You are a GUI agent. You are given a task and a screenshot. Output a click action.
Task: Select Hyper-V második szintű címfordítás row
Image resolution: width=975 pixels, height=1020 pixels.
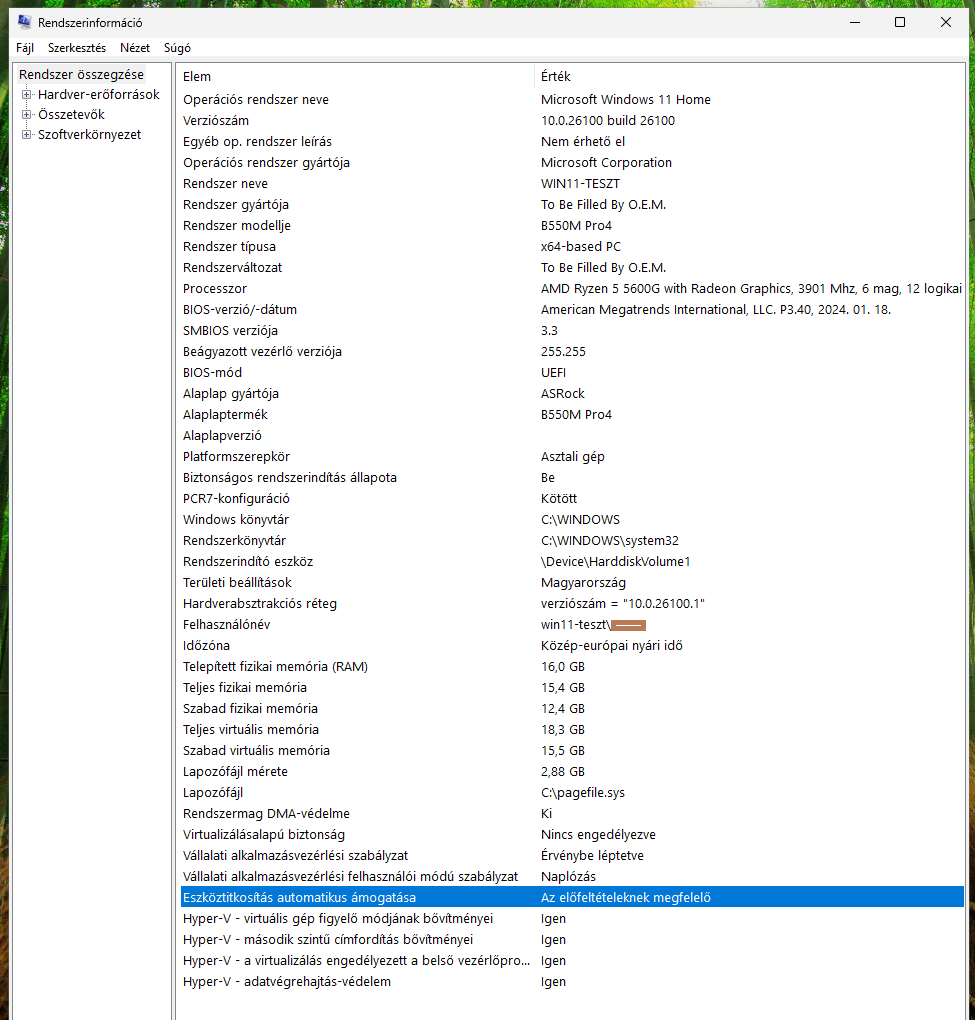pyautogui.click(x=572, y=940)
